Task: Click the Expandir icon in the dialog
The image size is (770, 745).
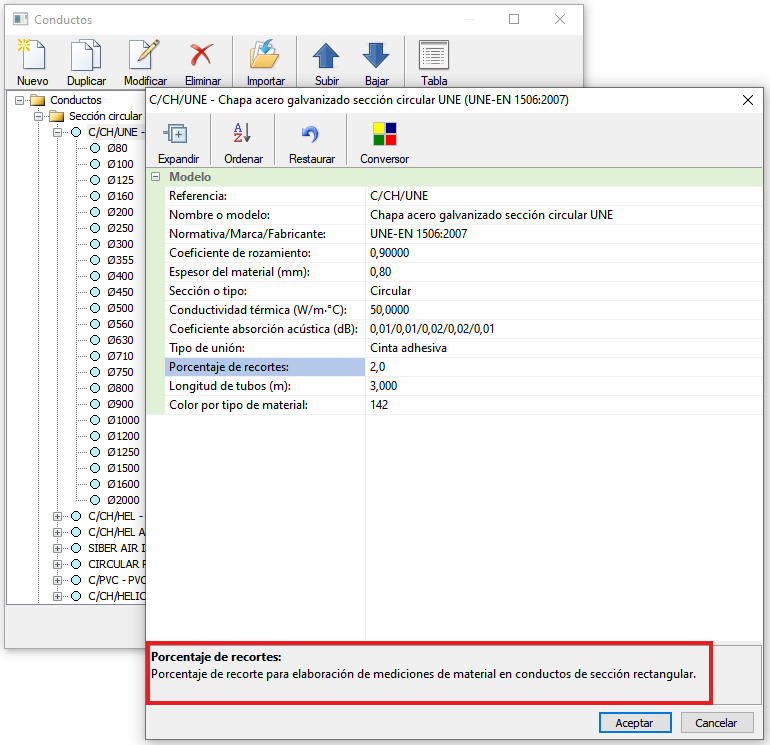Action: tap(176, 134)
